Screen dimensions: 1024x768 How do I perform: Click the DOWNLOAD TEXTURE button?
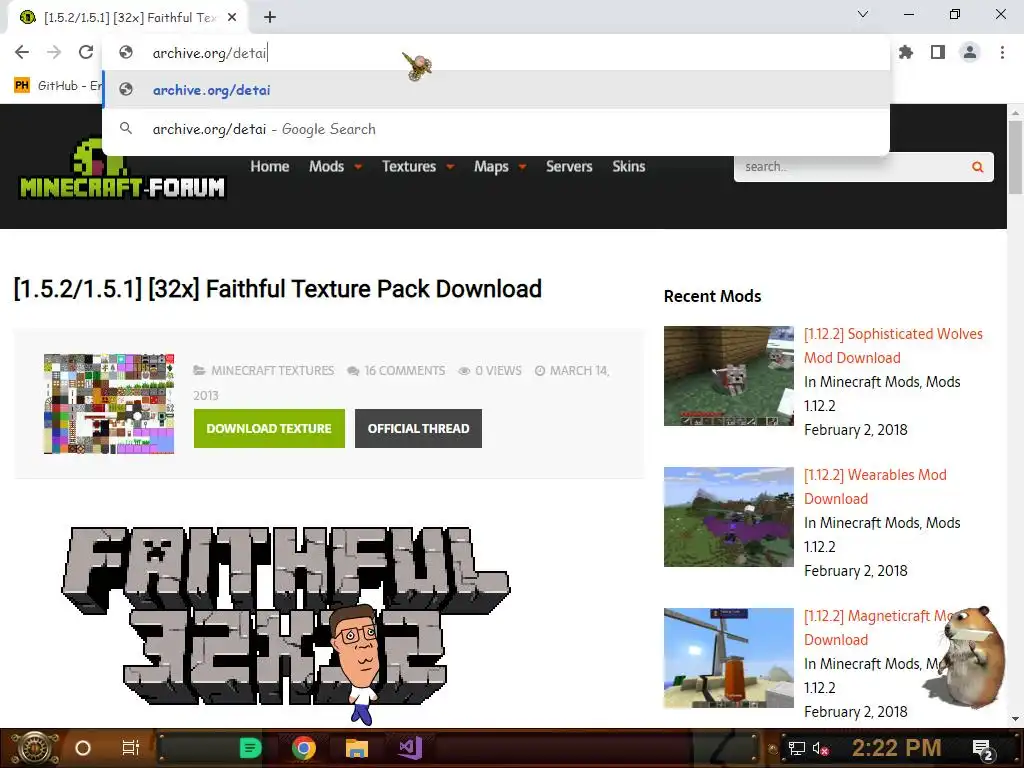[269, 428]
